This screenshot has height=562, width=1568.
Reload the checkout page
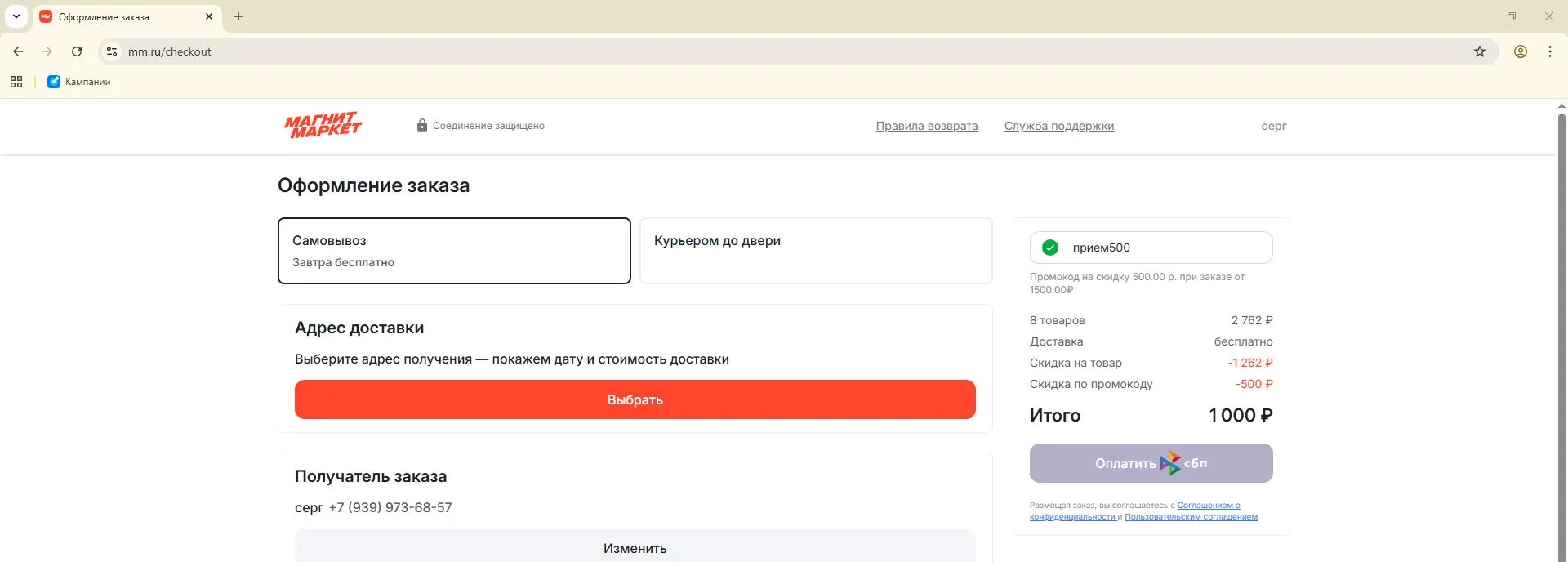[77, 51]
